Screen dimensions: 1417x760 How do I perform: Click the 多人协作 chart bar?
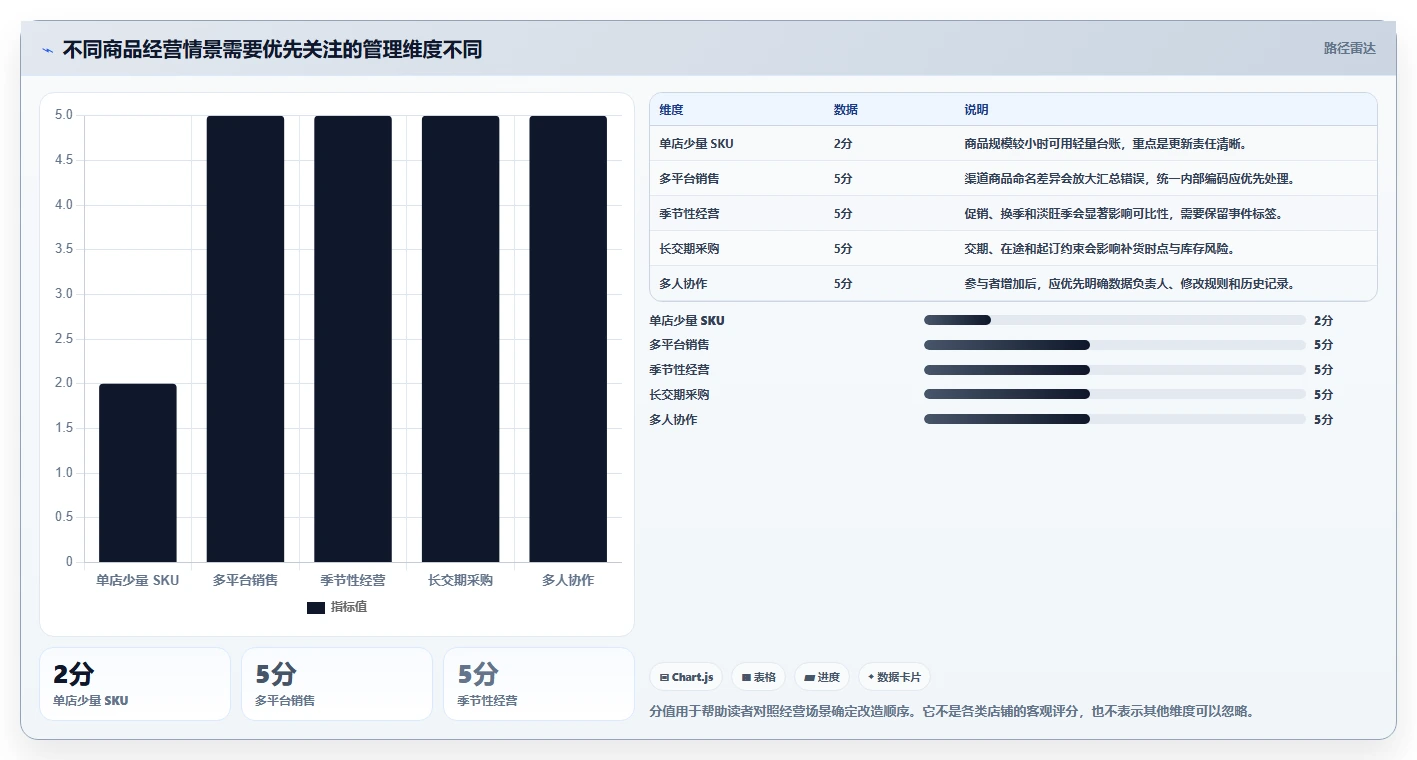(x=568, y=339)
